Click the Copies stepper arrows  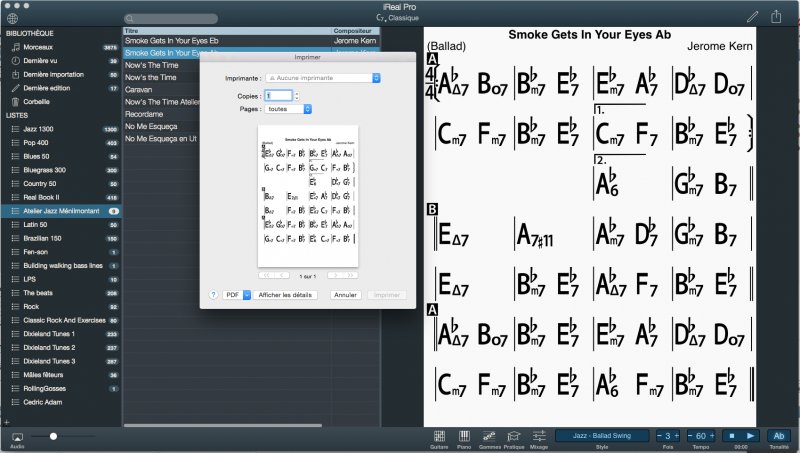[297, 95]
